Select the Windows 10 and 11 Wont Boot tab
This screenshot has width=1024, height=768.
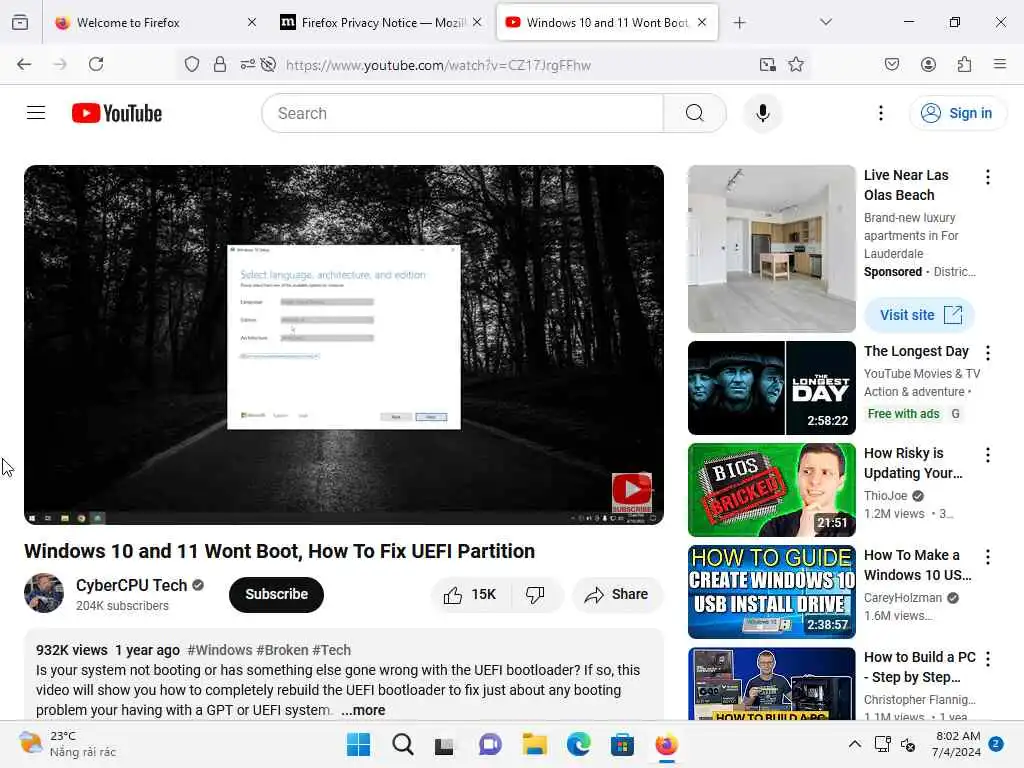(x=607, y=22)
